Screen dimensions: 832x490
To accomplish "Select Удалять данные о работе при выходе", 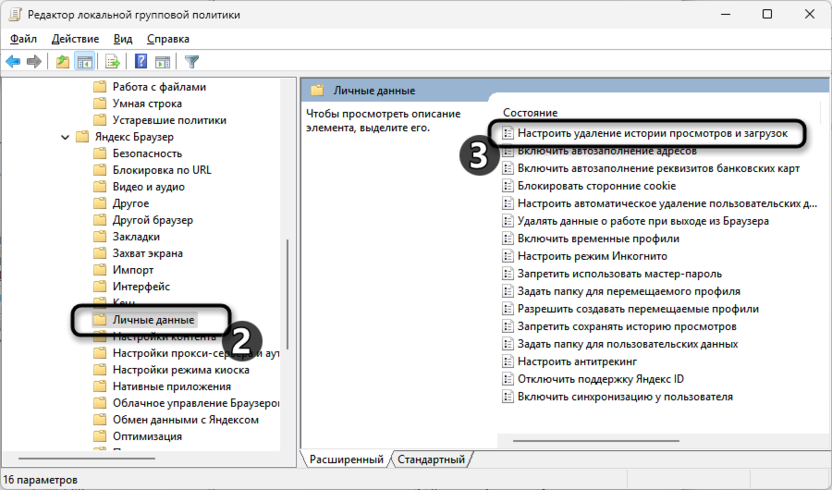I will [x=643, y=221].
